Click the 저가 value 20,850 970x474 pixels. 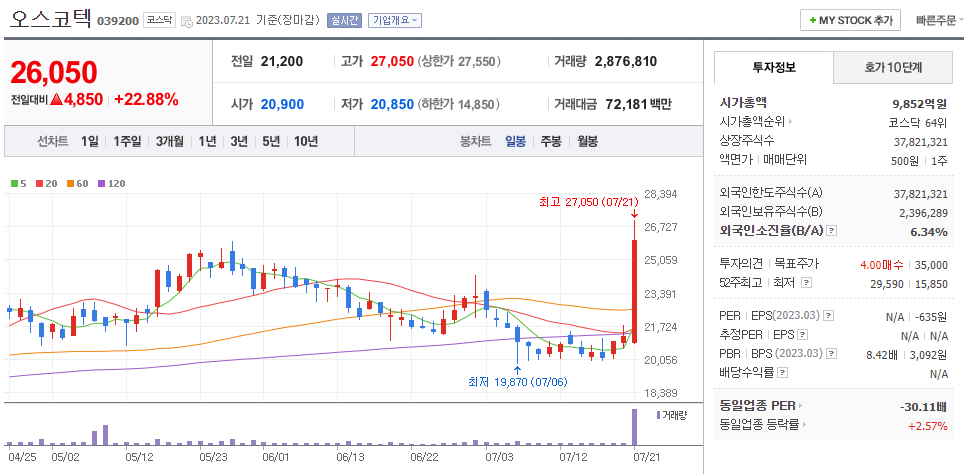tap(392, 104)
